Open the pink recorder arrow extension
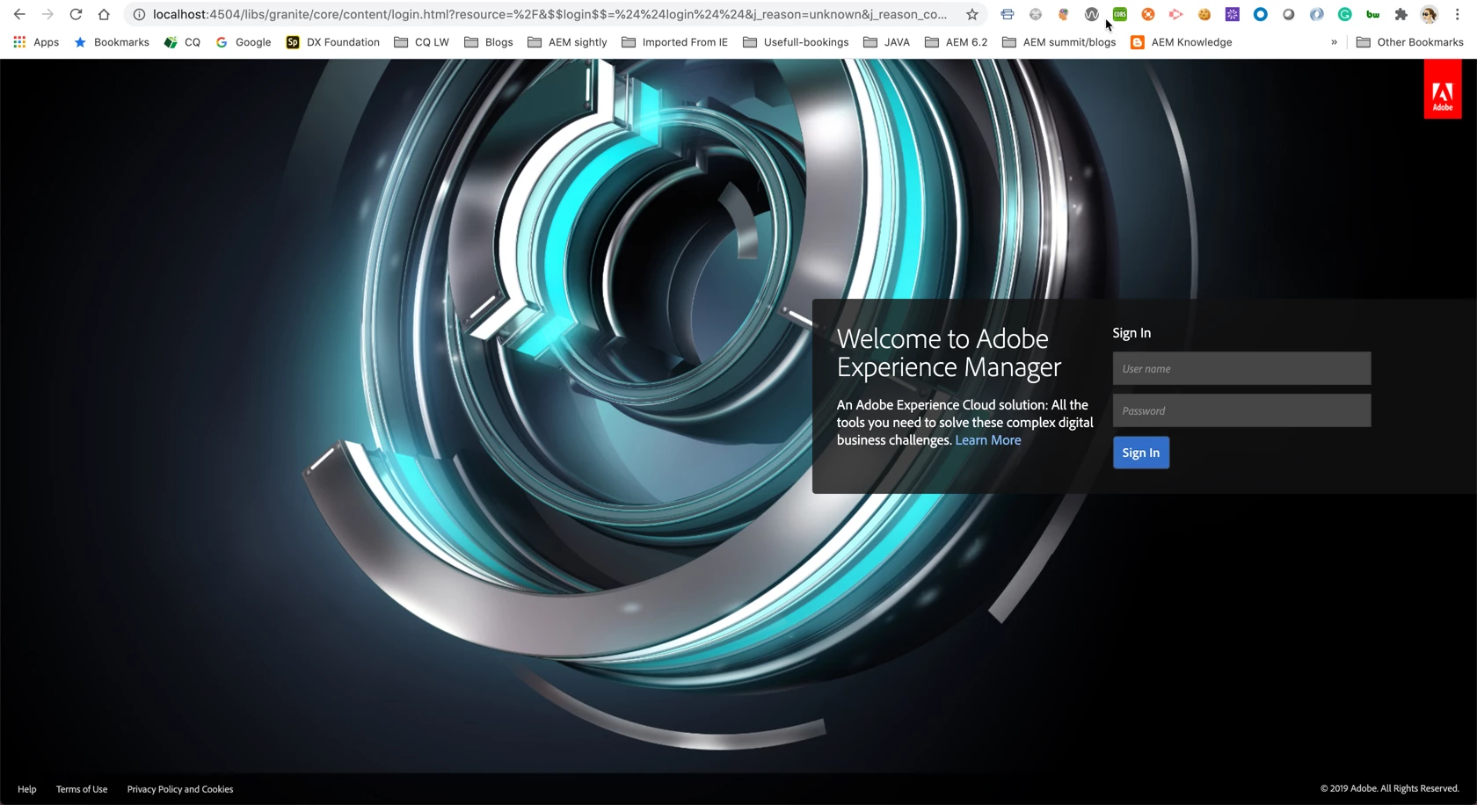1477x812 pixels. coord(1176,14)
